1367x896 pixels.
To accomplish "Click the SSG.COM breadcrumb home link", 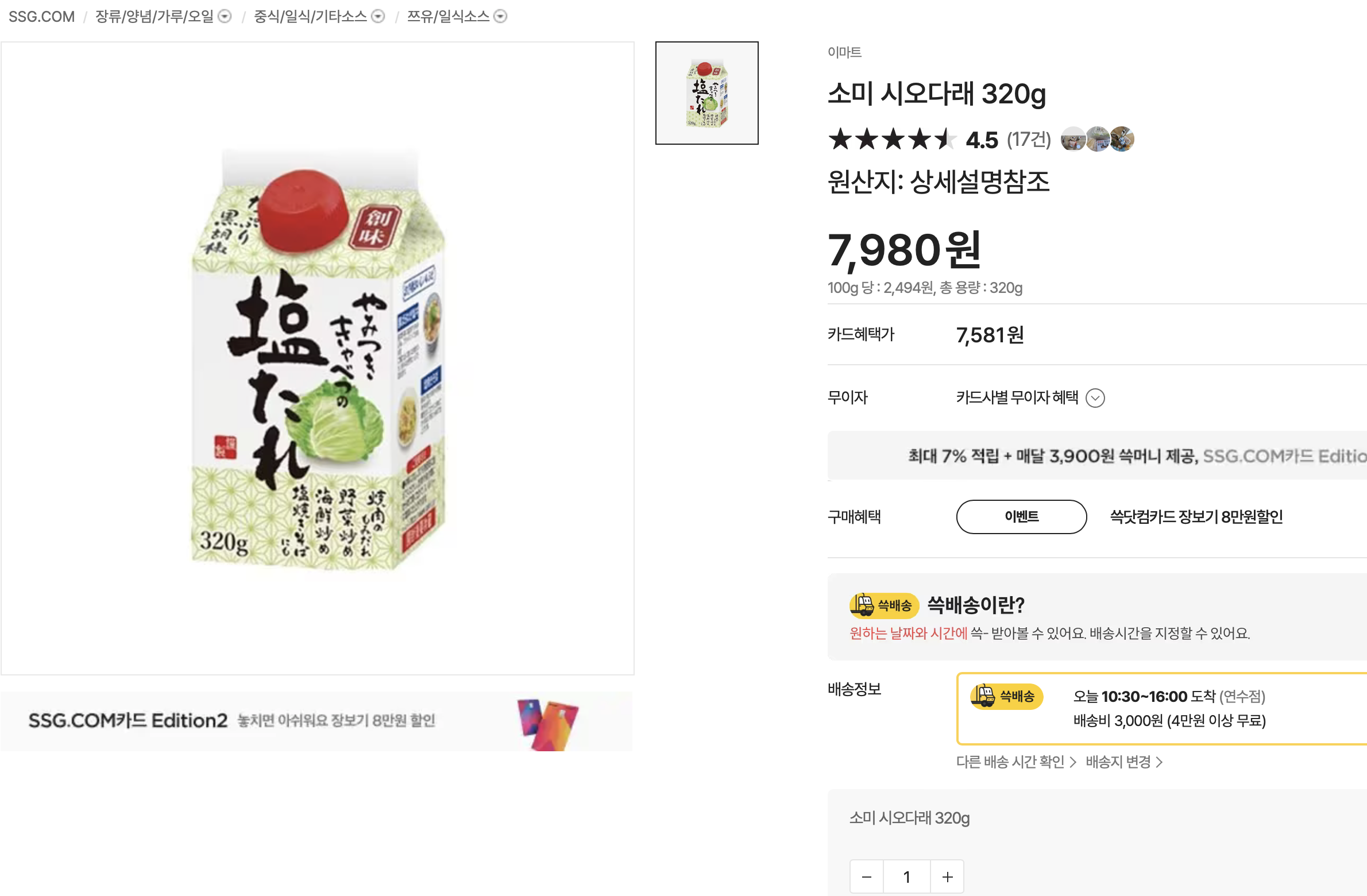I will coord(41,17).
